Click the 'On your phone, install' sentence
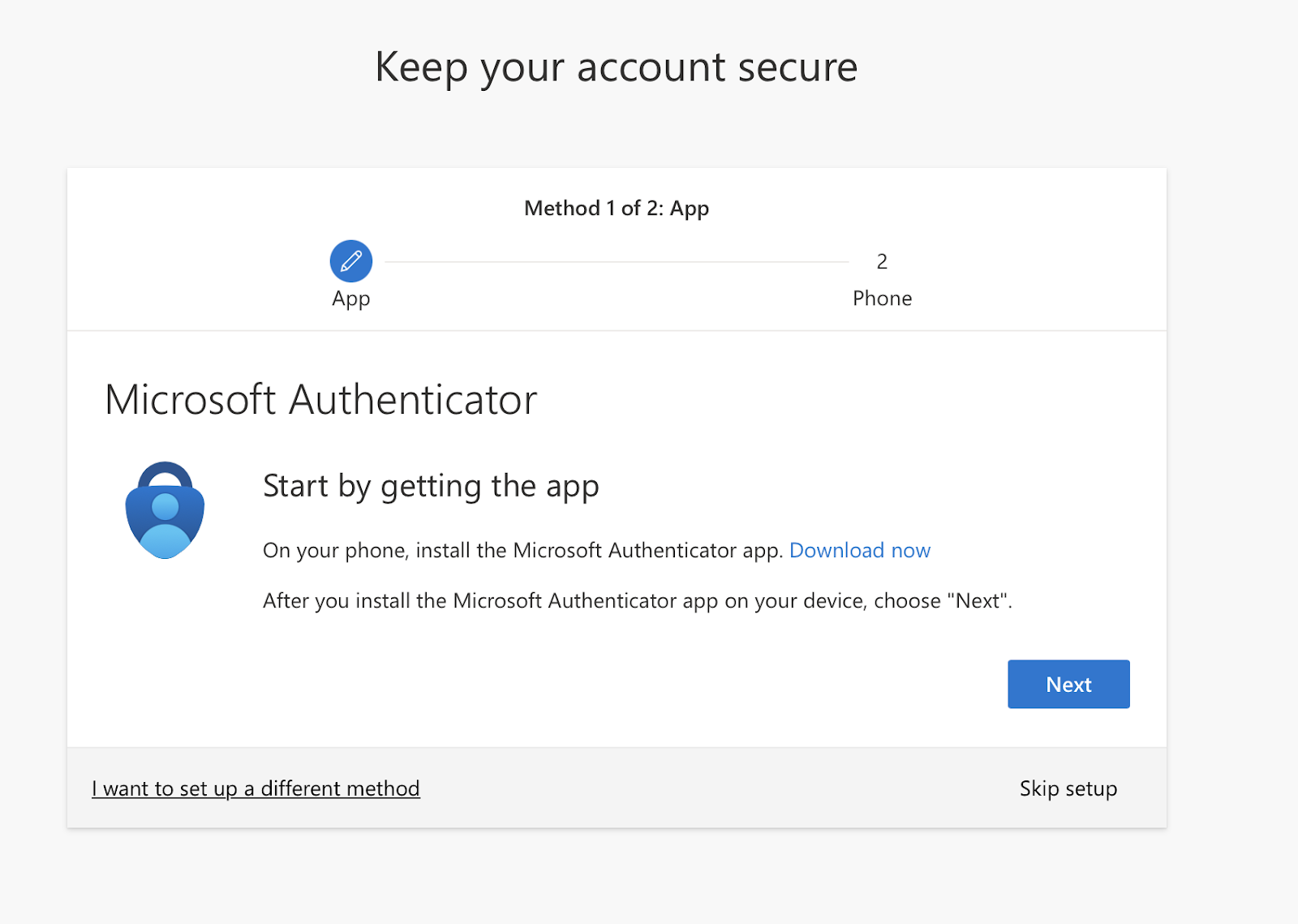The height and width of the screenshot is (924, 1298). click(x=523, y=551)
